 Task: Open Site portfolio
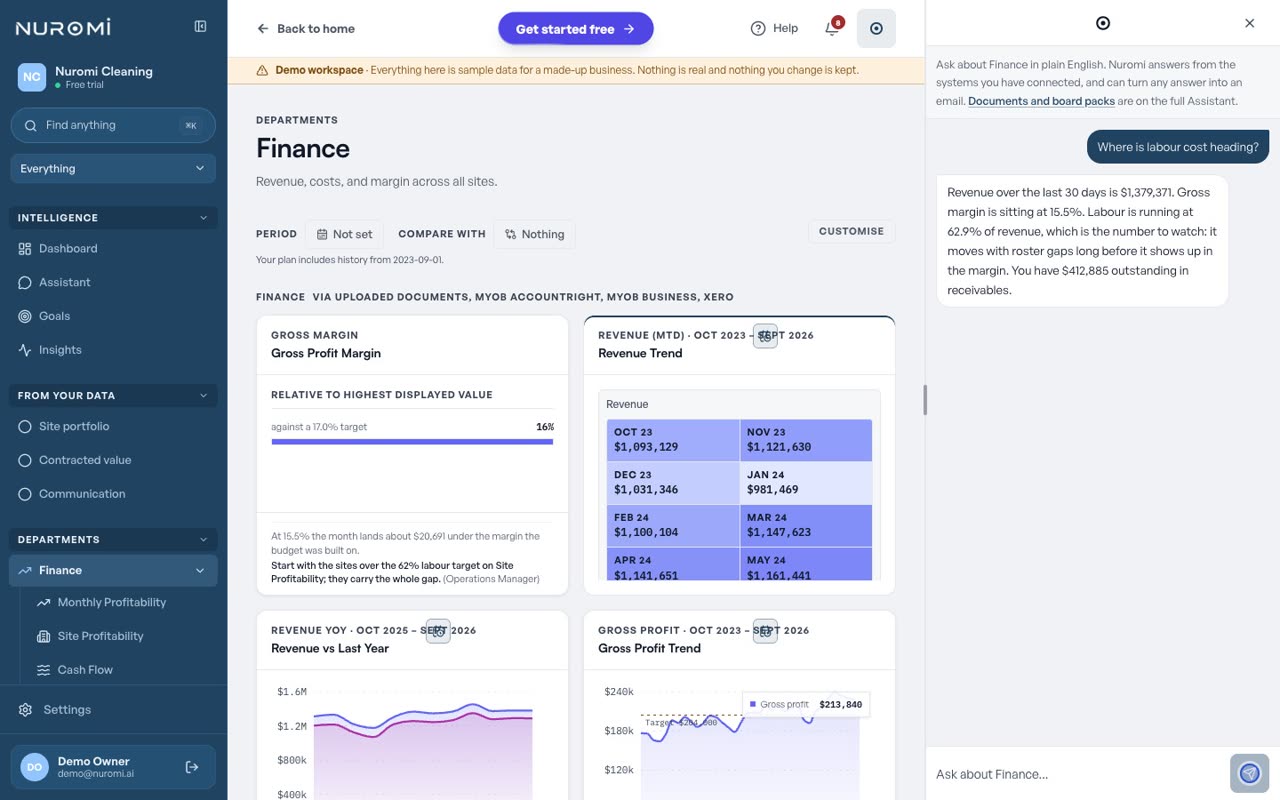(113, 426)
